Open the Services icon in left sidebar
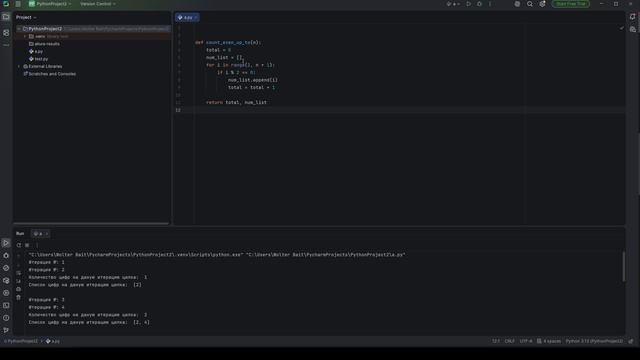The image size is (640, 360). 6,293
